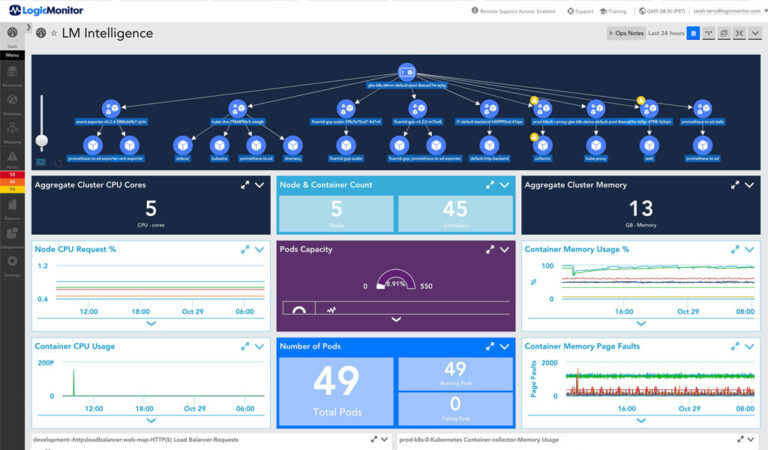Open Websites in the left sidebar
768x450 pixels.
[12, 105]
